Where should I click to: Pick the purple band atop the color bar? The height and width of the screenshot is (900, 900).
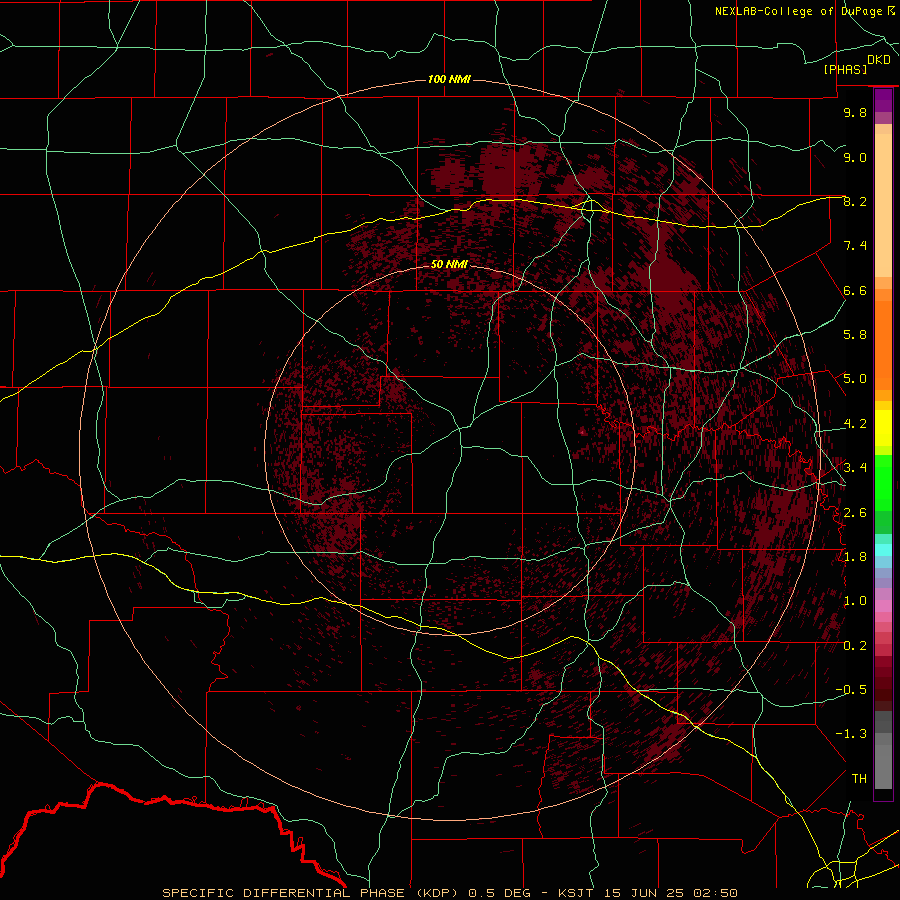click(883, 100)
